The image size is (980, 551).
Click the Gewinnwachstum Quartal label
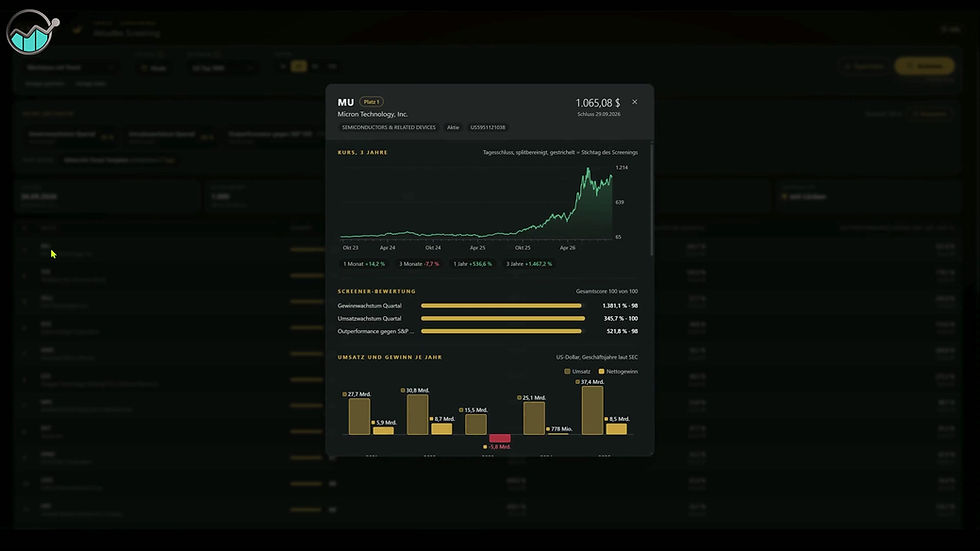tap(369, 306)
